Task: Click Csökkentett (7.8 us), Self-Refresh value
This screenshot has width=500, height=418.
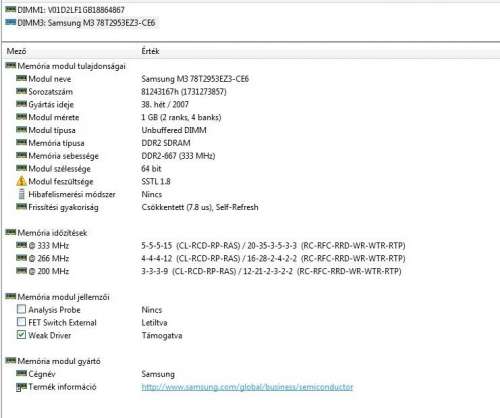Action: (x=200, y=207)
